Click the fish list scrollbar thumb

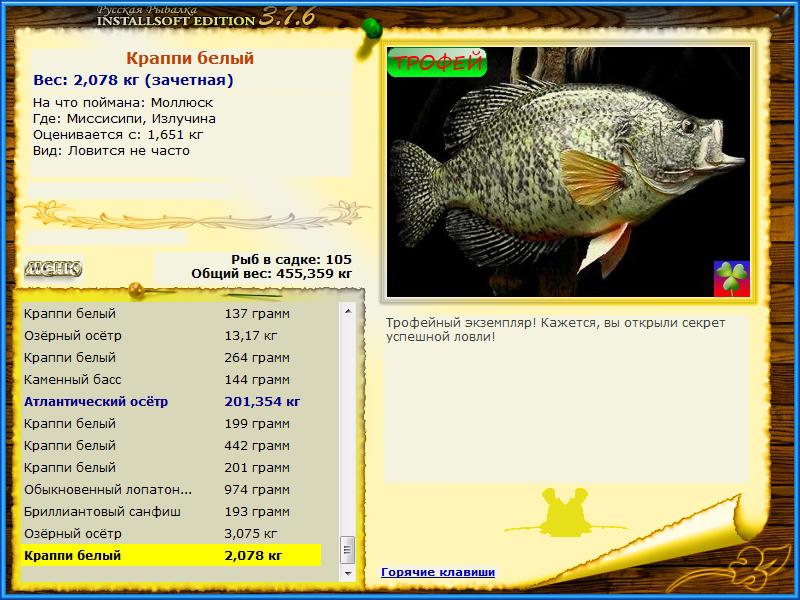(x=348, y=550)
